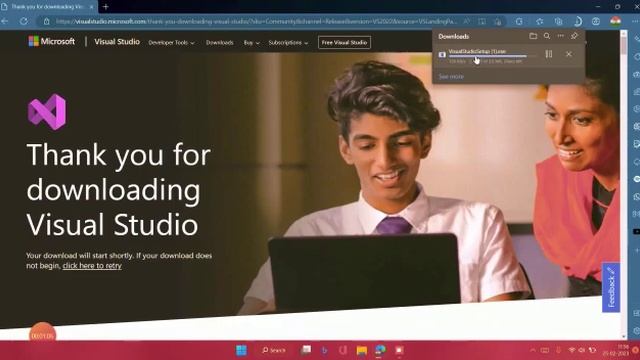Click the 'click here to retry' link
The height and width of the screenshot is (360, 640).
click(x=92, y=266)
